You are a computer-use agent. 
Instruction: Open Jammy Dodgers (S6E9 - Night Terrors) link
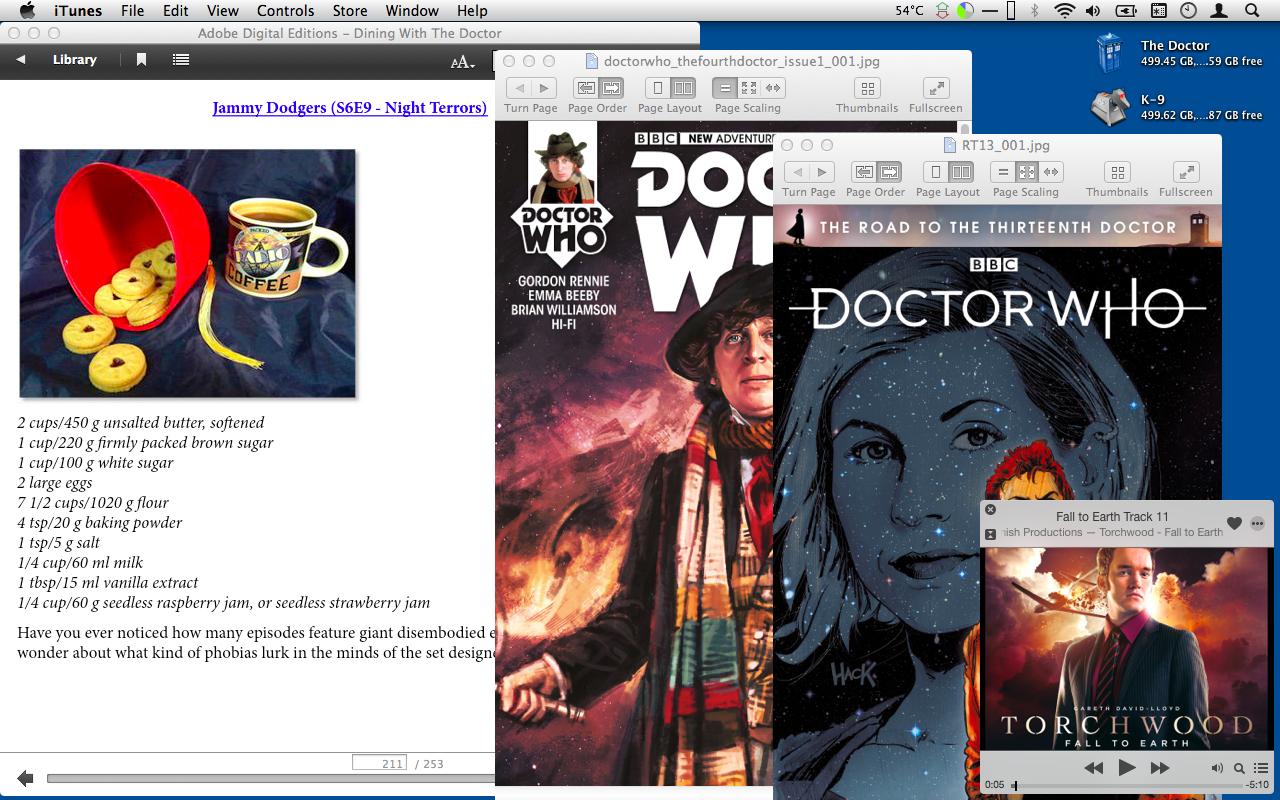pyautogui.click(x=350, y=108)
